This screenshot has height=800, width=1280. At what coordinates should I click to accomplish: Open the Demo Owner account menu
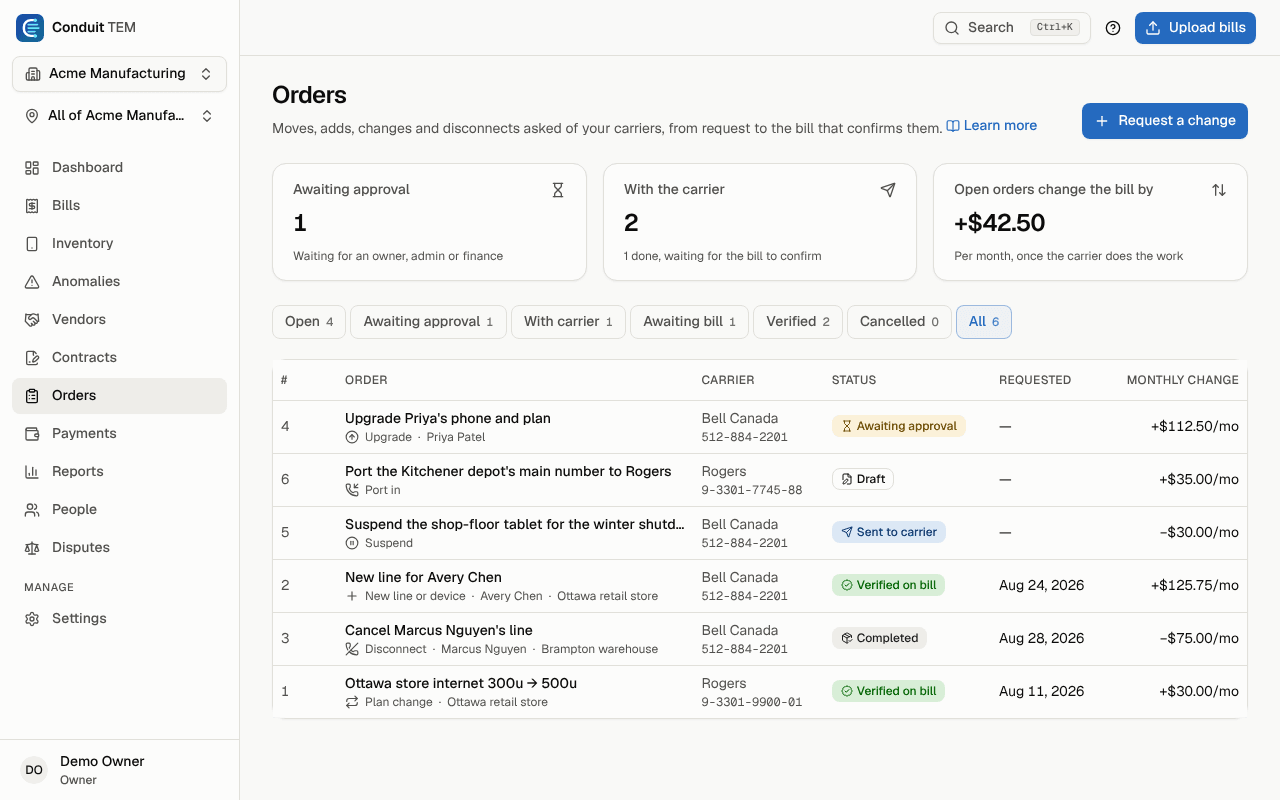coord(120,770)
